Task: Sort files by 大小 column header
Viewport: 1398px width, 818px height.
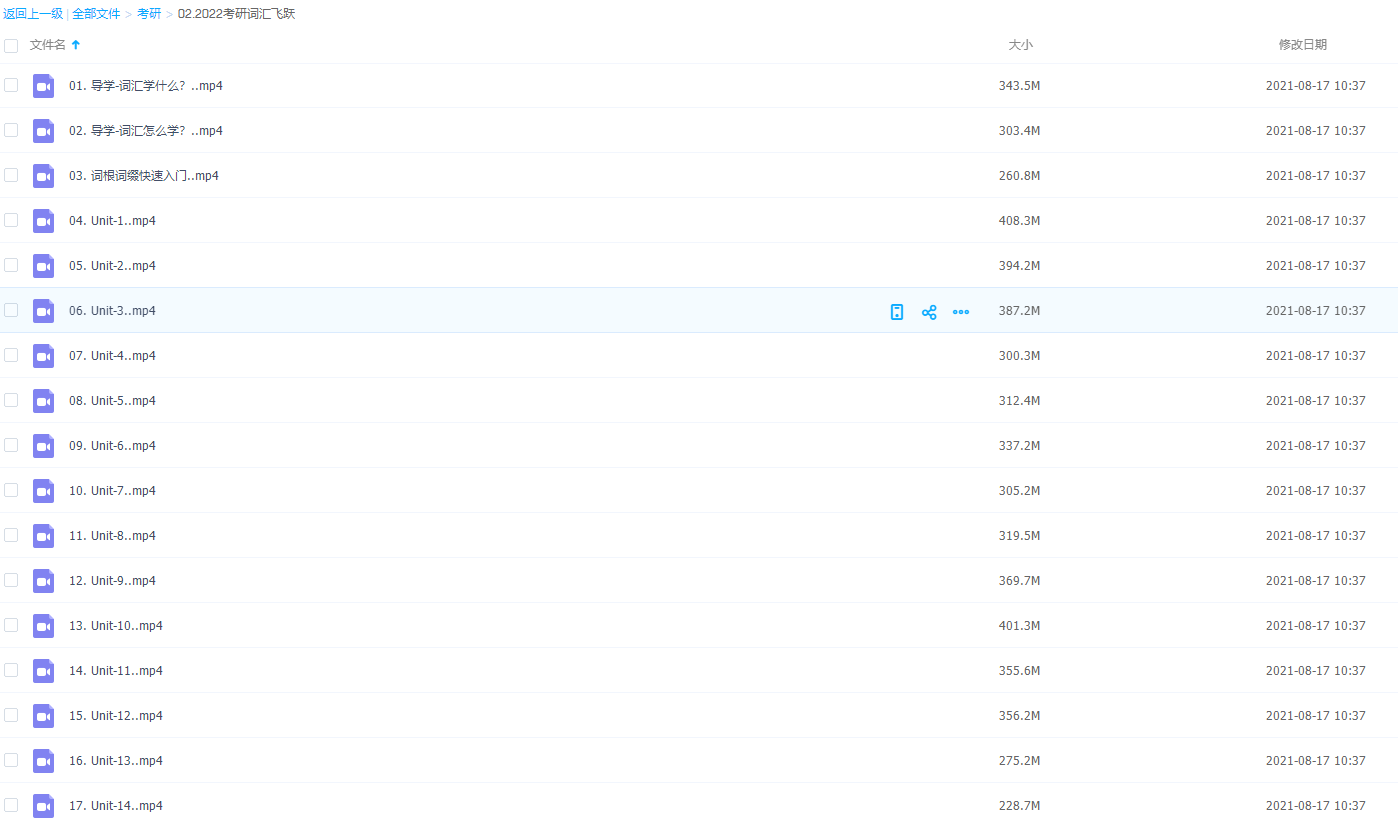Action: pyautogui.click(x=1020, y=45)
